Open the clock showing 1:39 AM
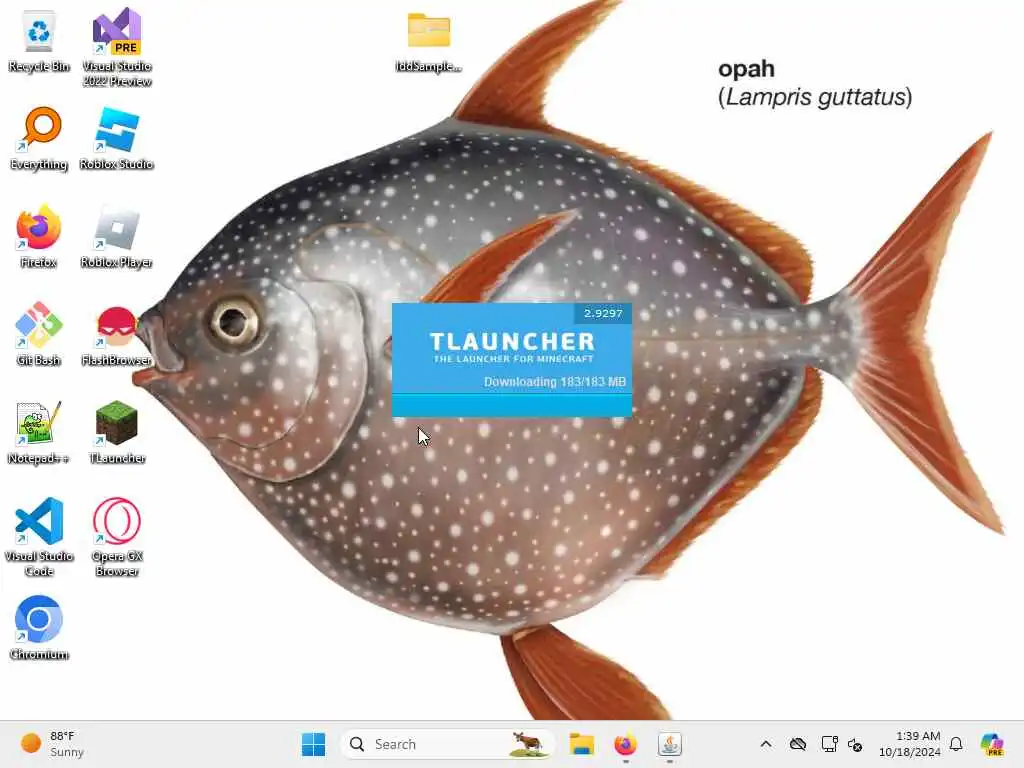The image size is (1024, 768). coord(910,744)
